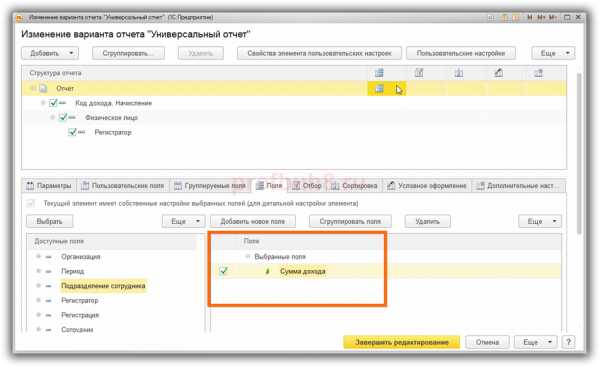Click the sorting column icon in structure header
The height and width of the screenshot is (367, 600).
click(x=459, y=73)
